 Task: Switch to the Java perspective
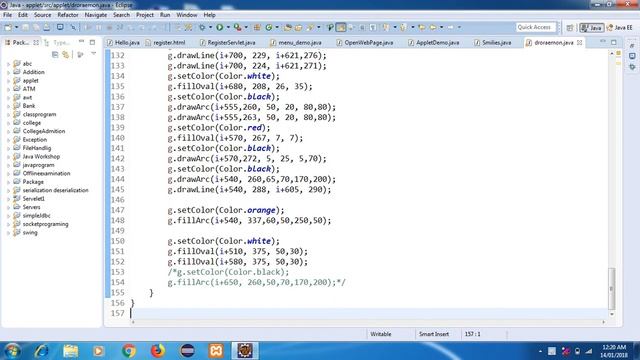[591, 28]
